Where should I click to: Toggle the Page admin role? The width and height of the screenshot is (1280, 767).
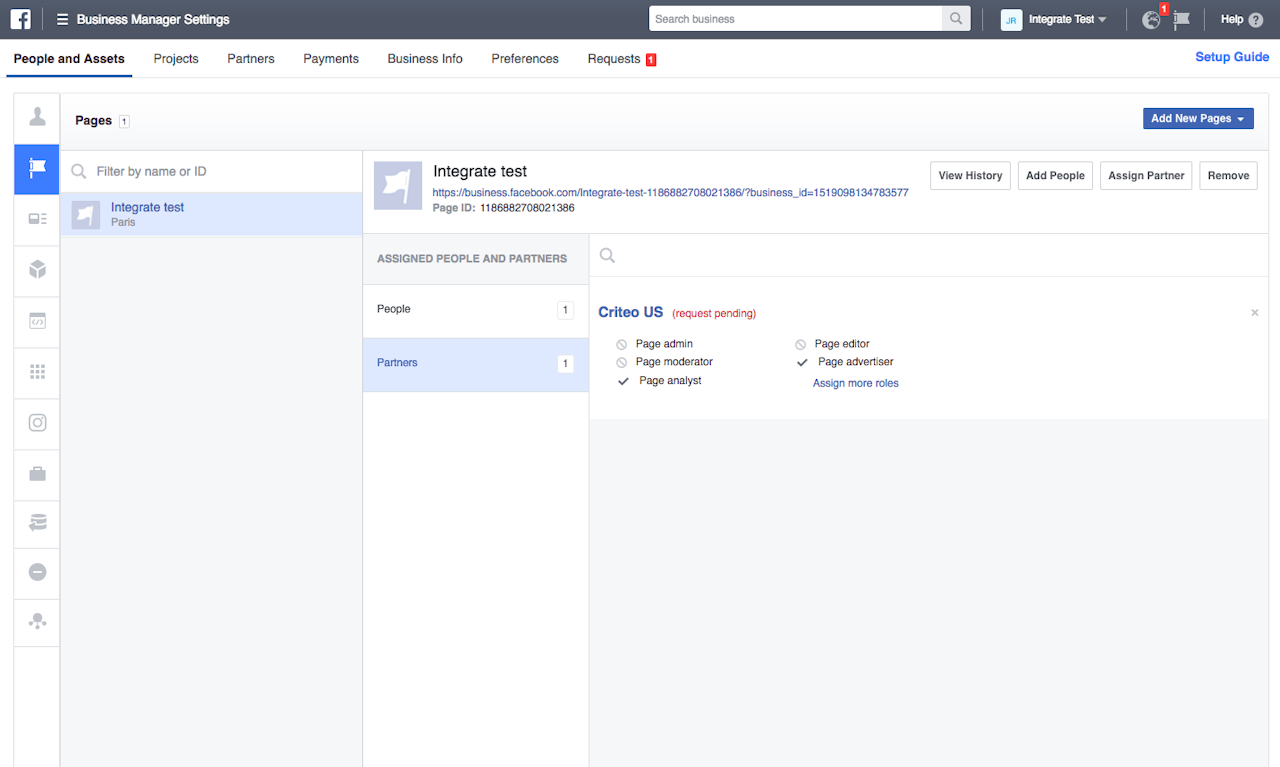(622, 344)
